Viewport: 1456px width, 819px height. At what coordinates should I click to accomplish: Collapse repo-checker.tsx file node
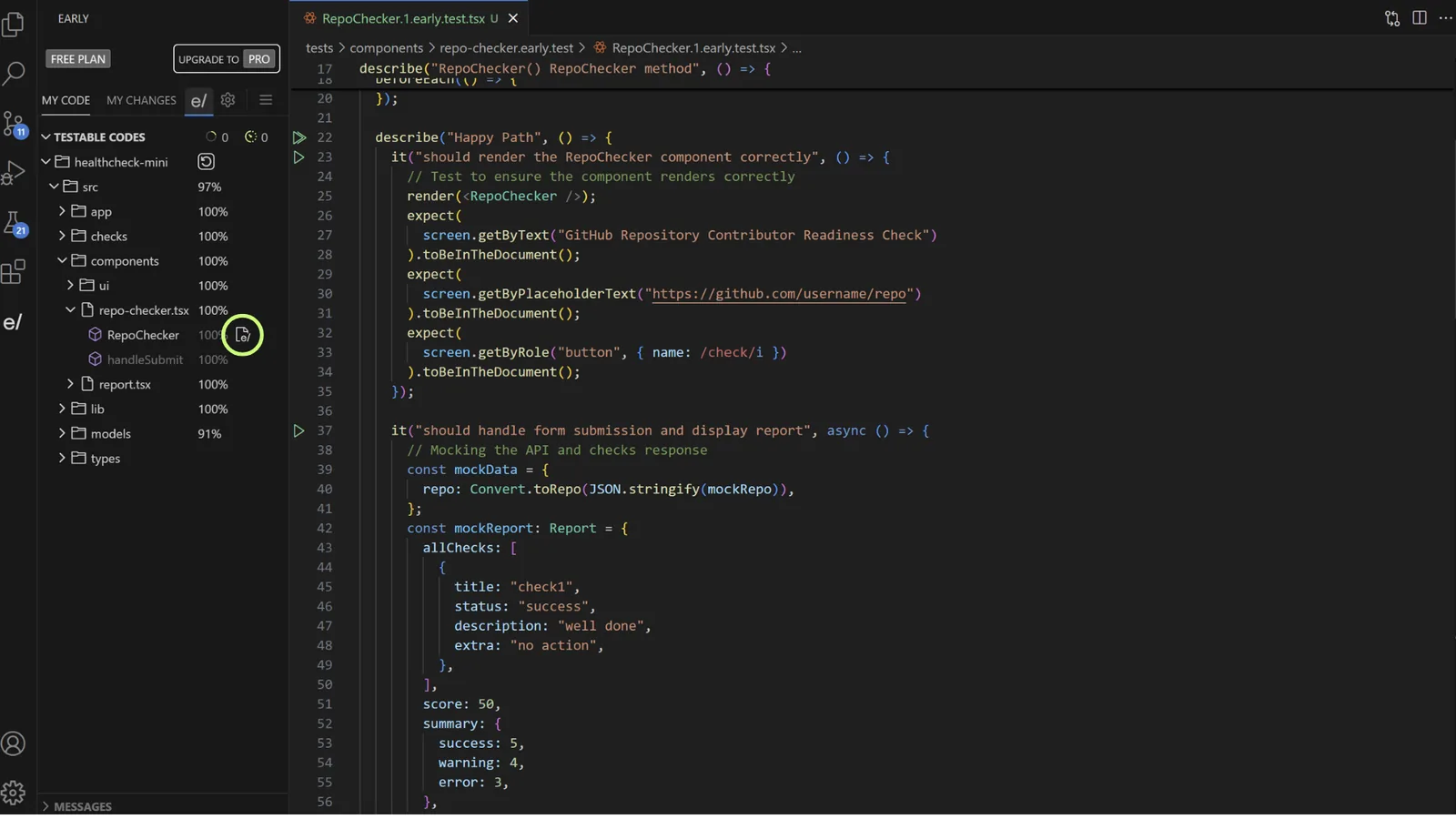pos(70,310)
